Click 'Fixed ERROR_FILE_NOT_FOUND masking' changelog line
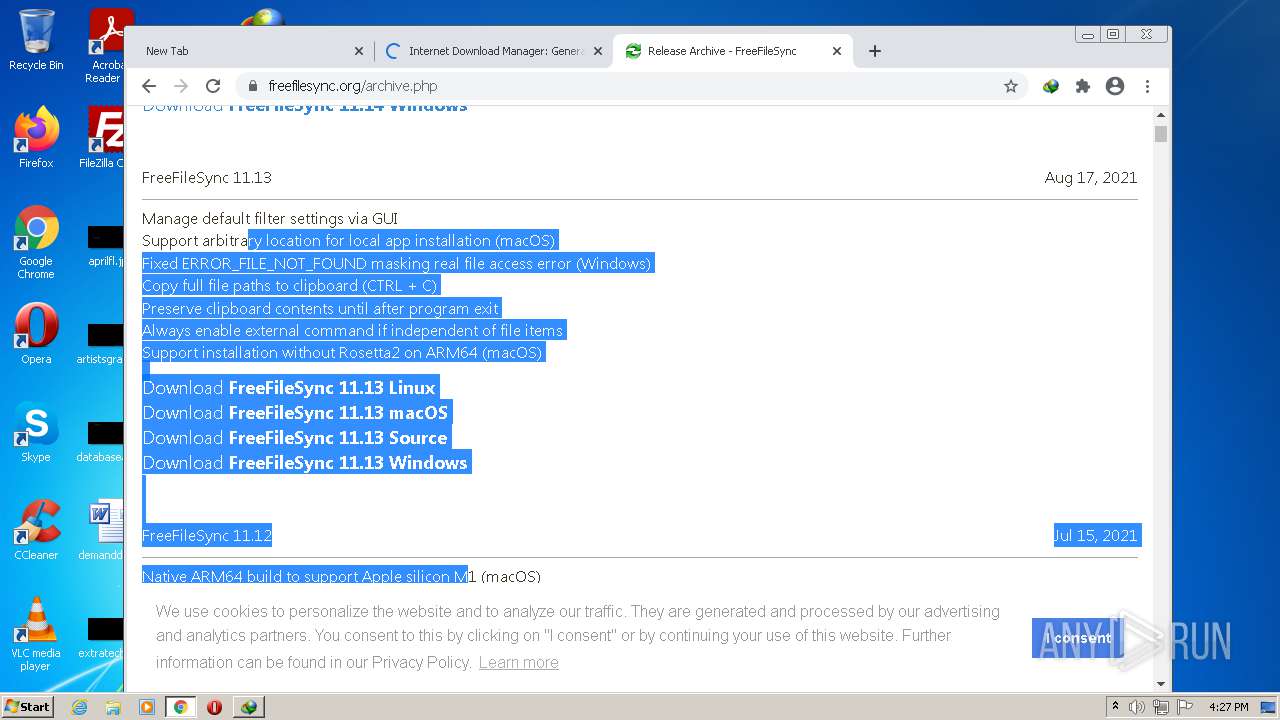 point(396,264)
